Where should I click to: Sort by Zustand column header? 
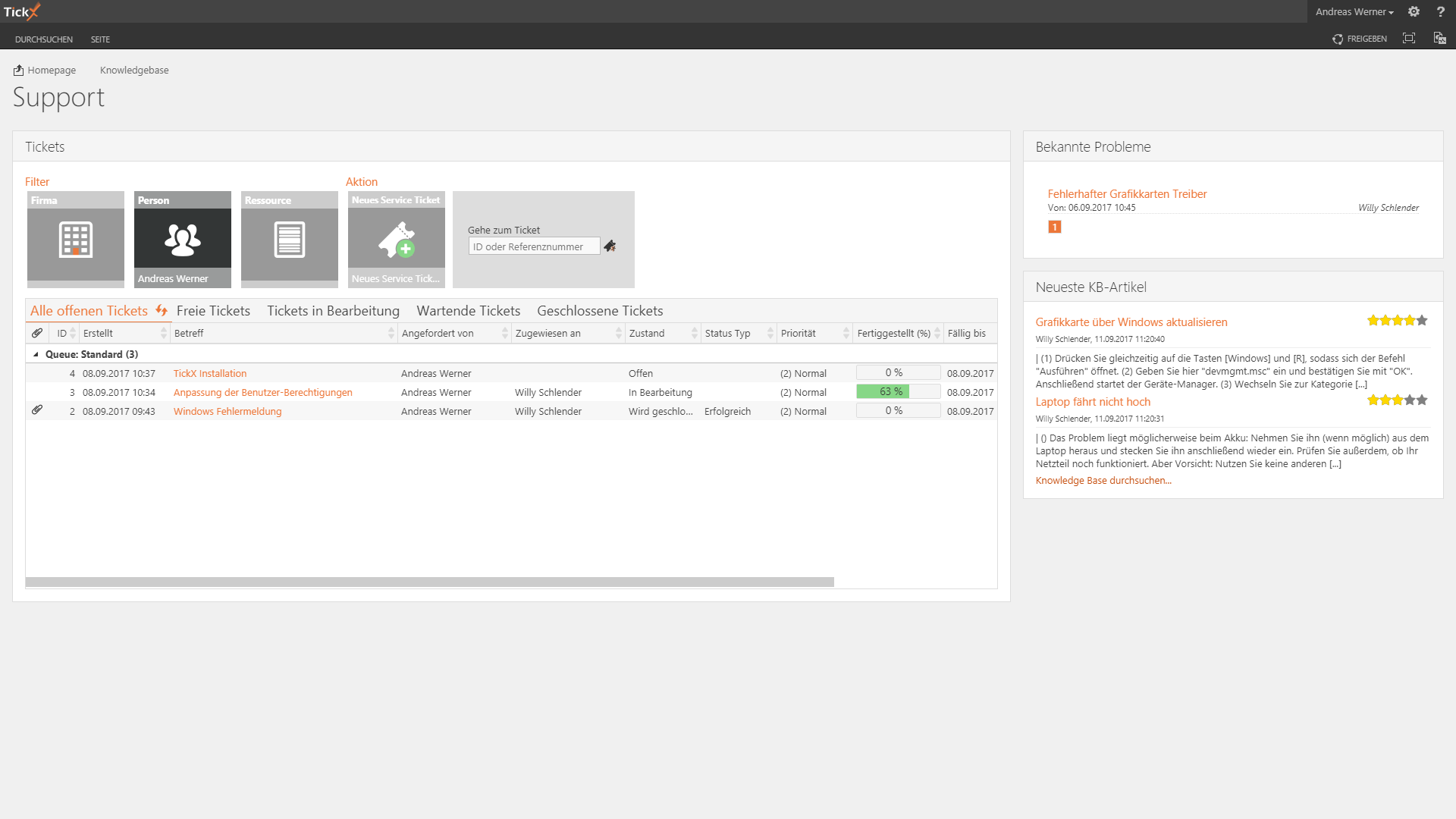663,333
